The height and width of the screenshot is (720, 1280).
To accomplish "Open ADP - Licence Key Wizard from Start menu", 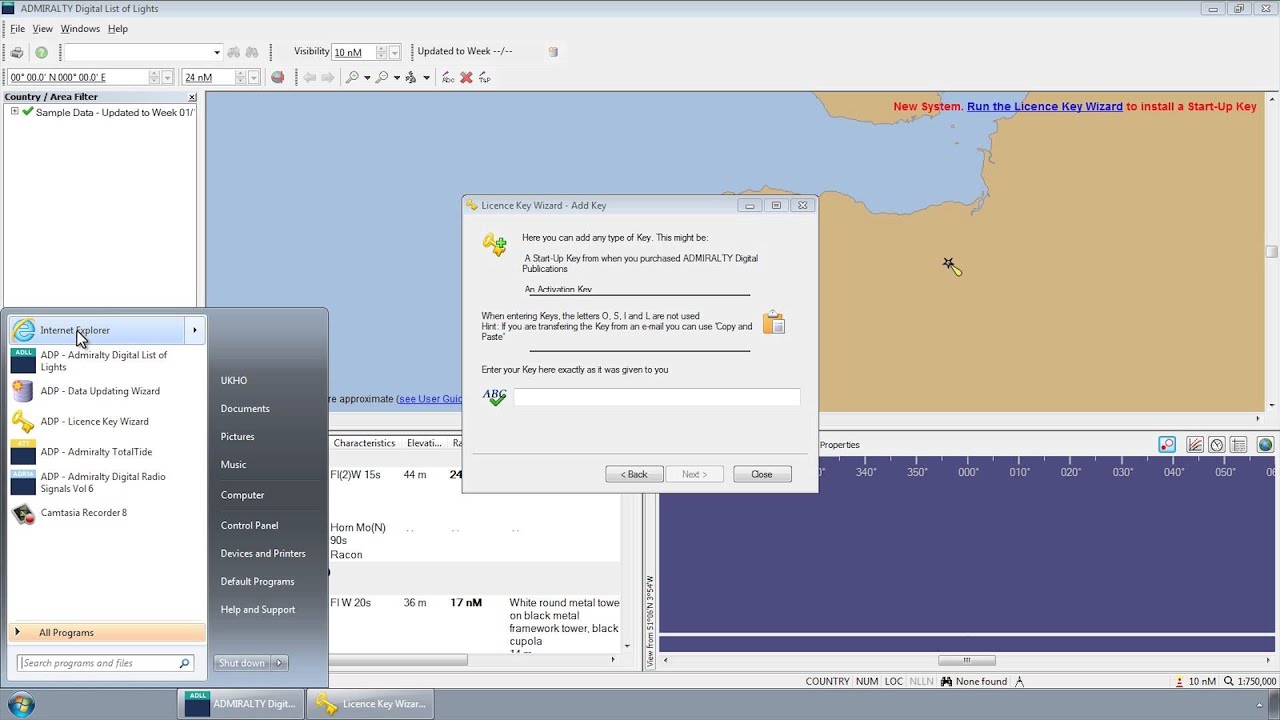I will [107, 421].
